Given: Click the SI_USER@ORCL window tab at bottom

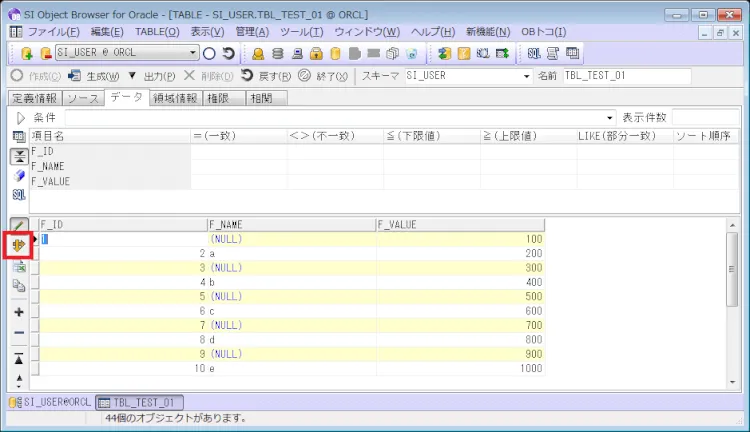Looking at the screenshot, I should (50, 402).
